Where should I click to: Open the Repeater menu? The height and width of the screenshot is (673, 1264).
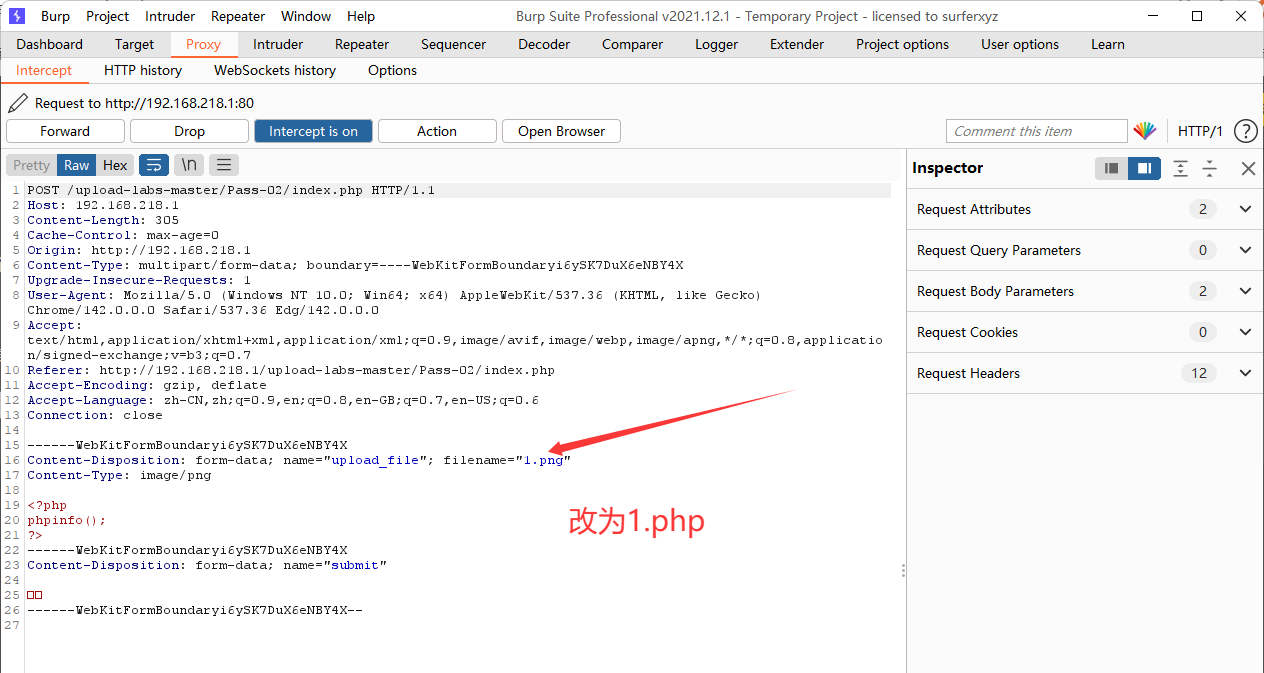point(238,16)
